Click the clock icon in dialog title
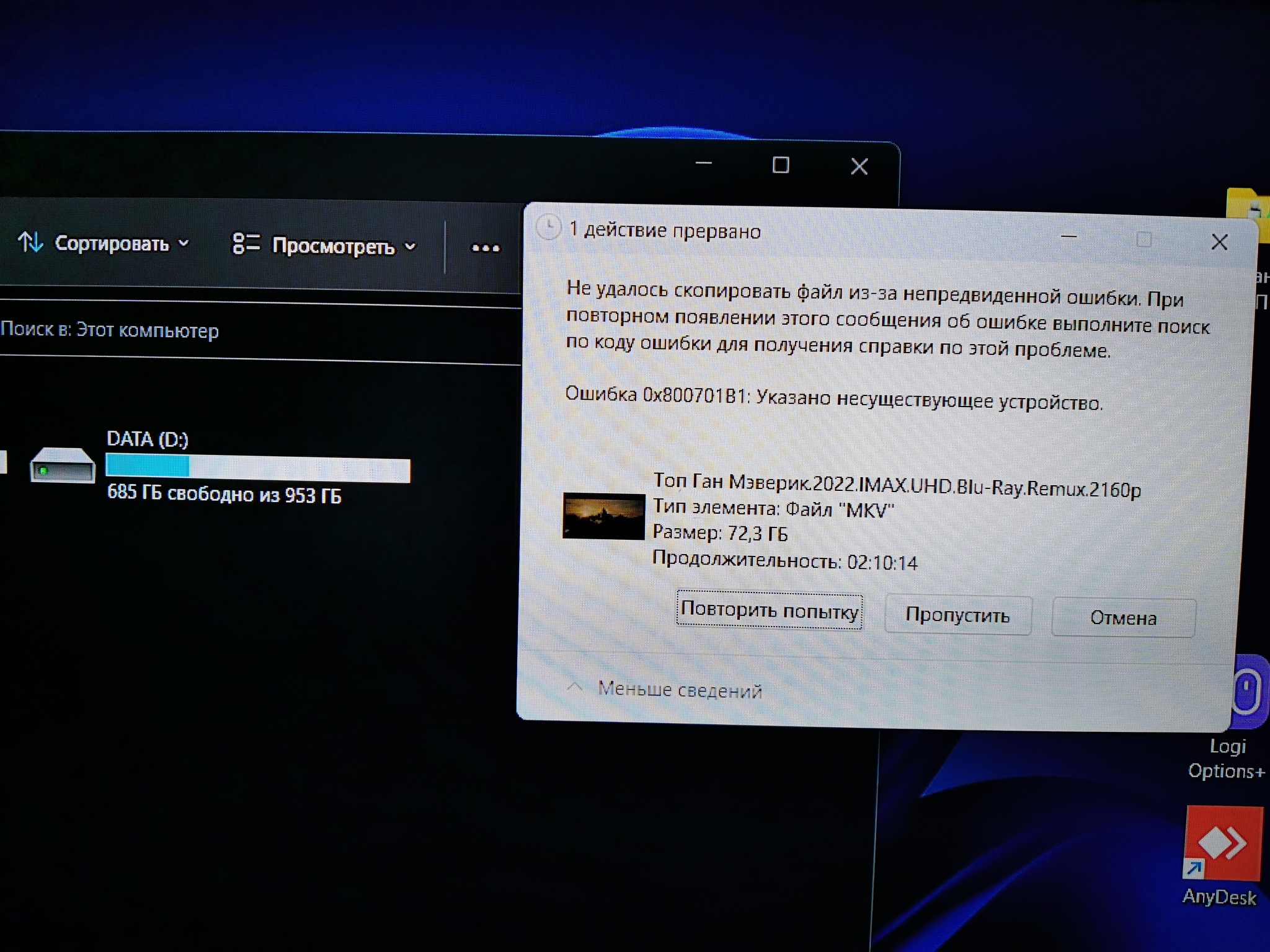Image resolution: width=1270 pixels, height=952 pixels. [x=548, y=227]
